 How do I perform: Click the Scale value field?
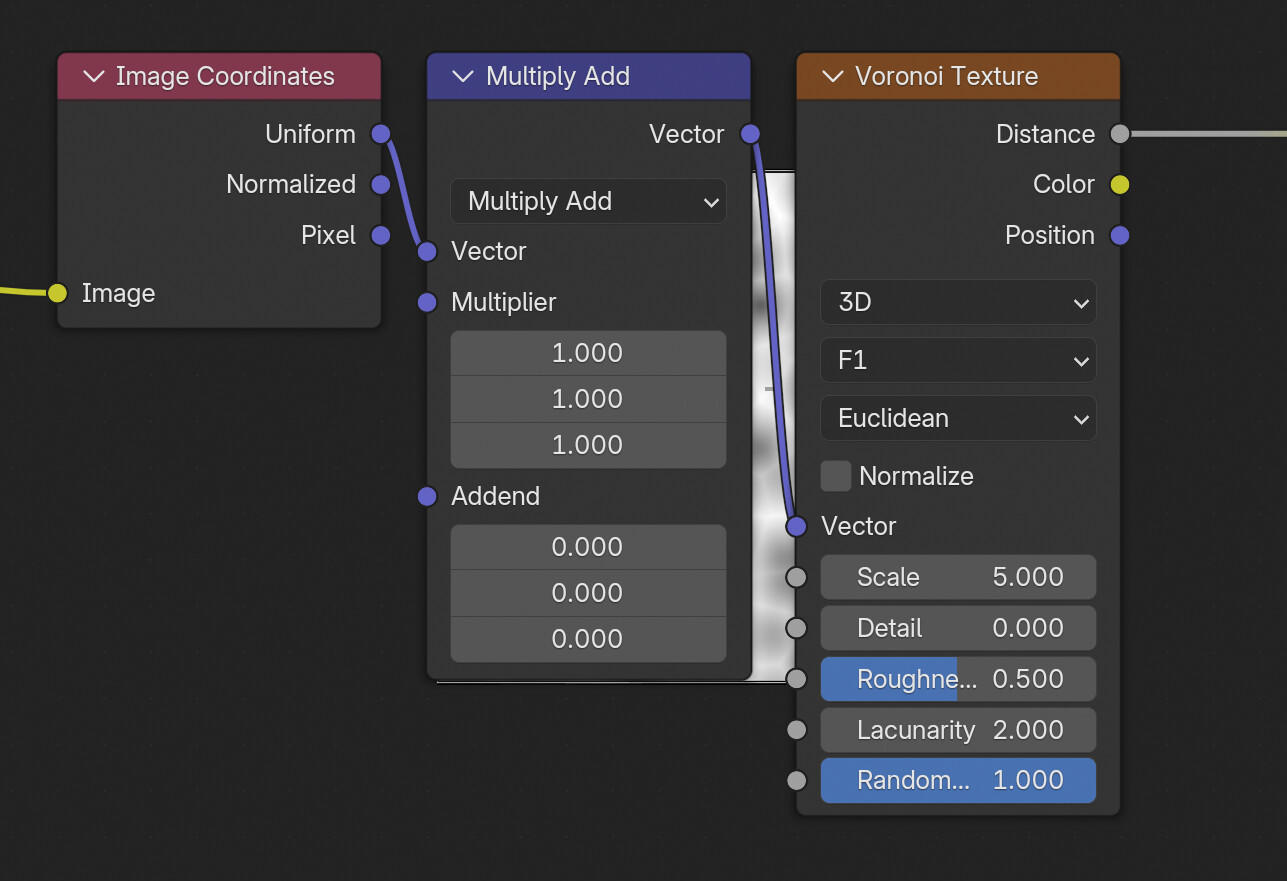pyautogui.click(x=958, y=577)
